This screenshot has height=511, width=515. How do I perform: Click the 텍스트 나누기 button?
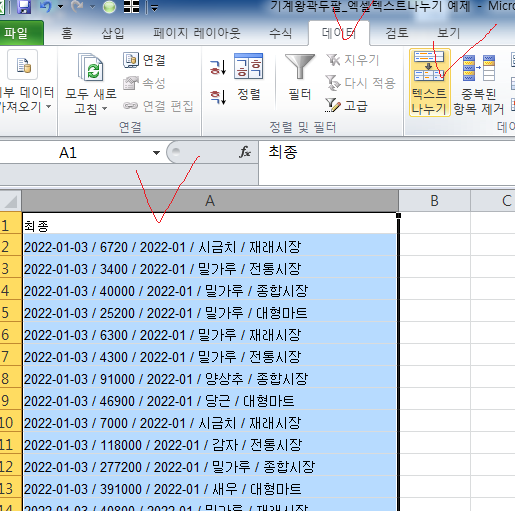pyautogui.click(x=430, y=82)
